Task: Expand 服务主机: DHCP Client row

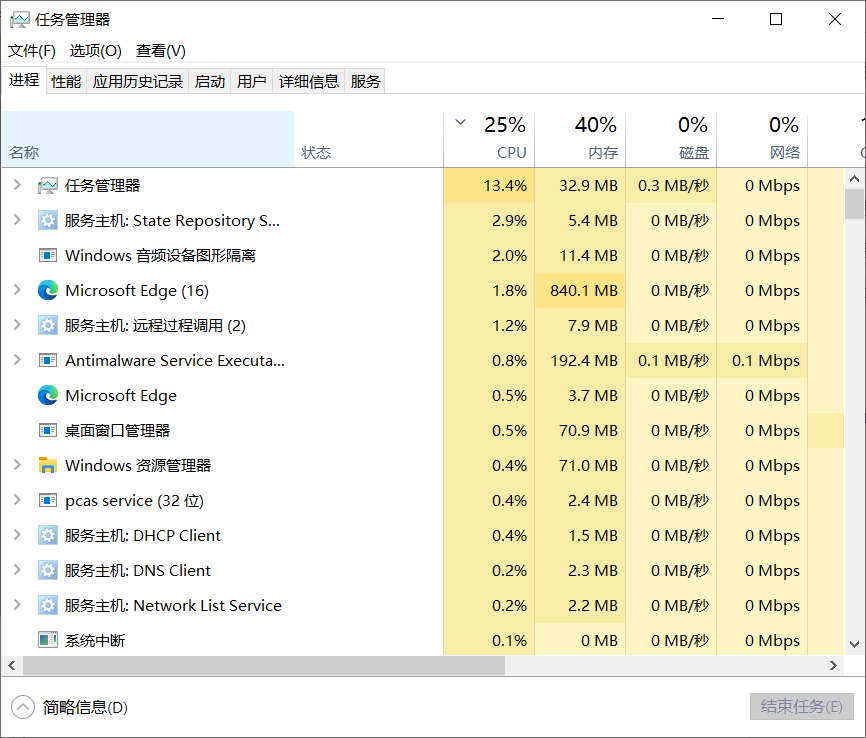Action: tap(17, 534)
